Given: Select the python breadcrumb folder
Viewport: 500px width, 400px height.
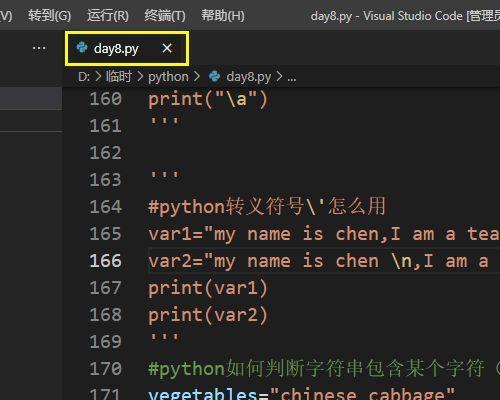Looking at the screenshot, I should pyautogui.click(x=168, y=77).
